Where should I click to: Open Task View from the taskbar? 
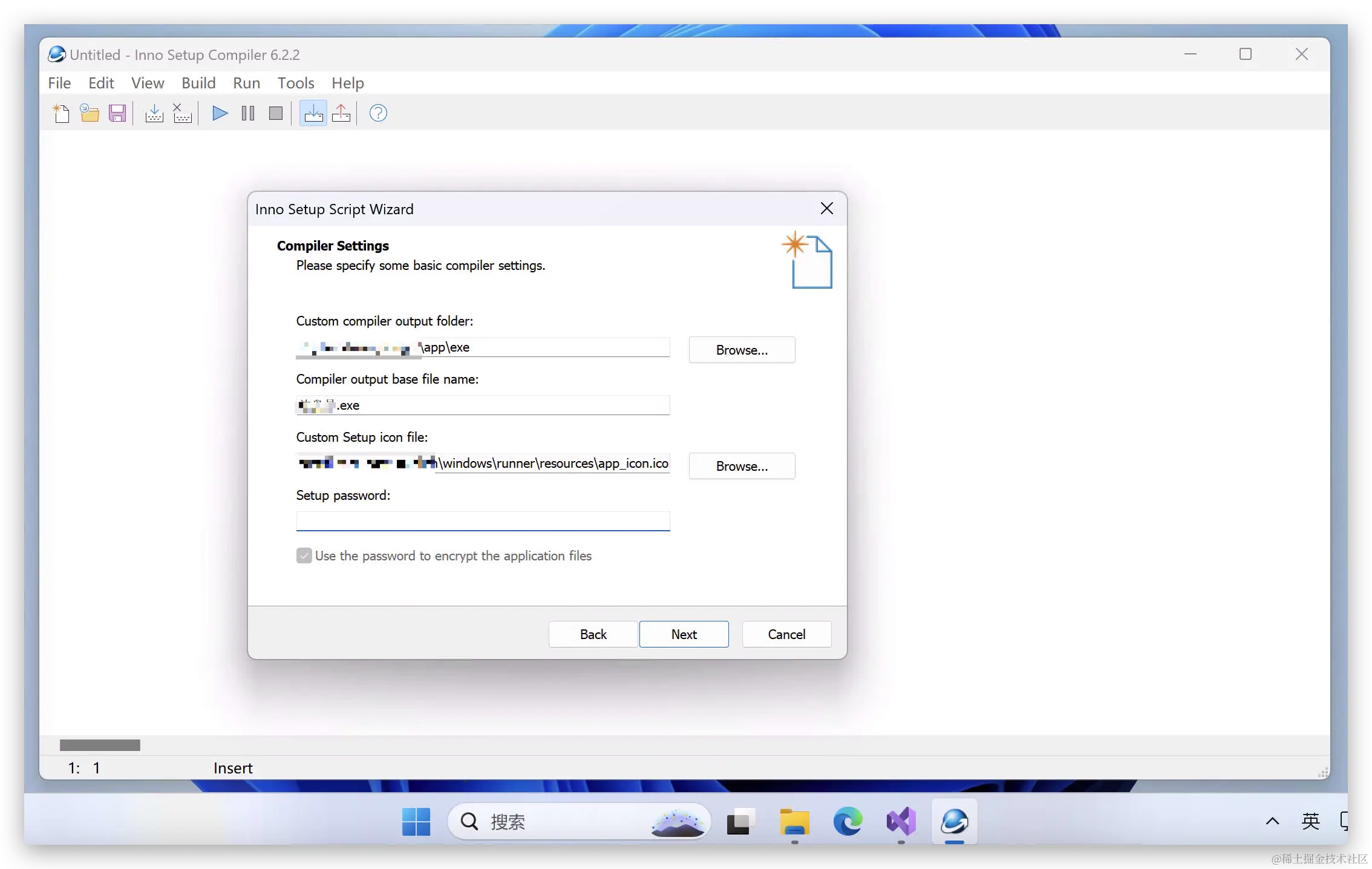click(741, 822)
